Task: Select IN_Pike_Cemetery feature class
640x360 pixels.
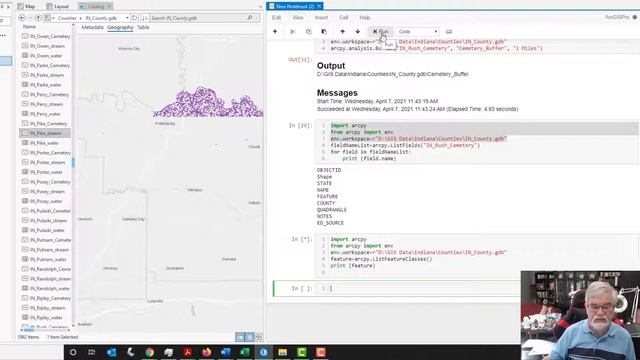Action: click(46, 124)
